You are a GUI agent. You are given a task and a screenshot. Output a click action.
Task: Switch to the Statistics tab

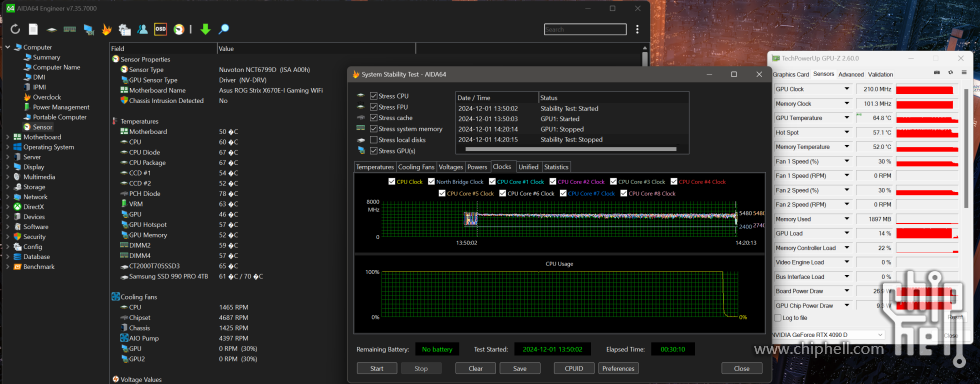pyautogui.click(x=556, y=167)
